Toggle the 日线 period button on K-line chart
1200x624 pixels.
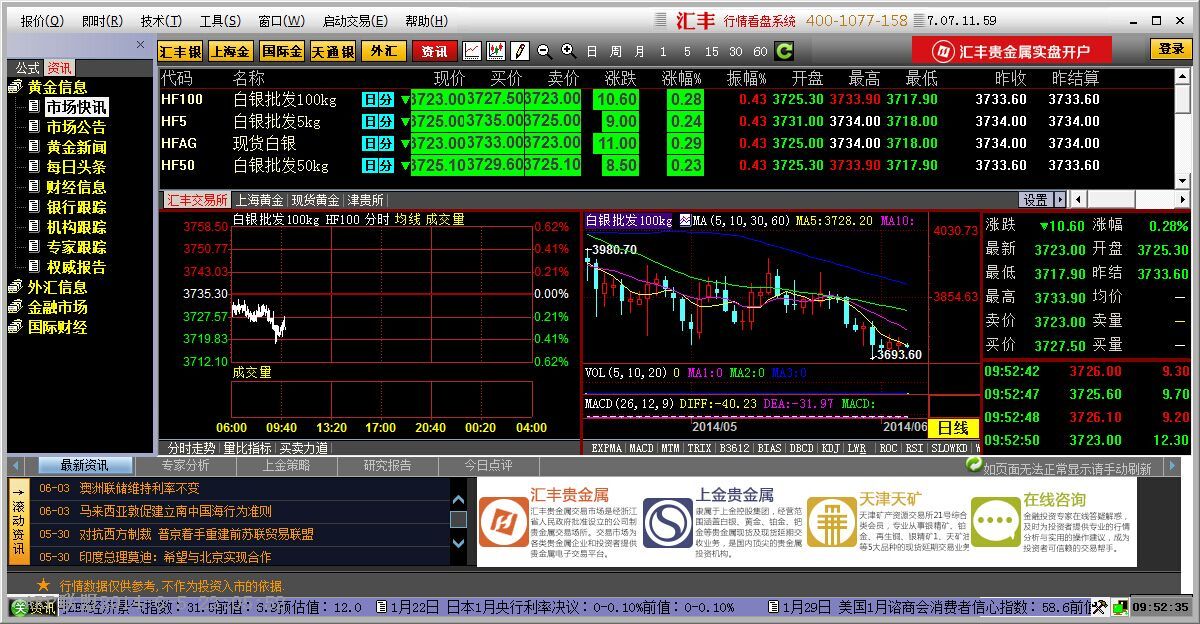pos(952,427)
